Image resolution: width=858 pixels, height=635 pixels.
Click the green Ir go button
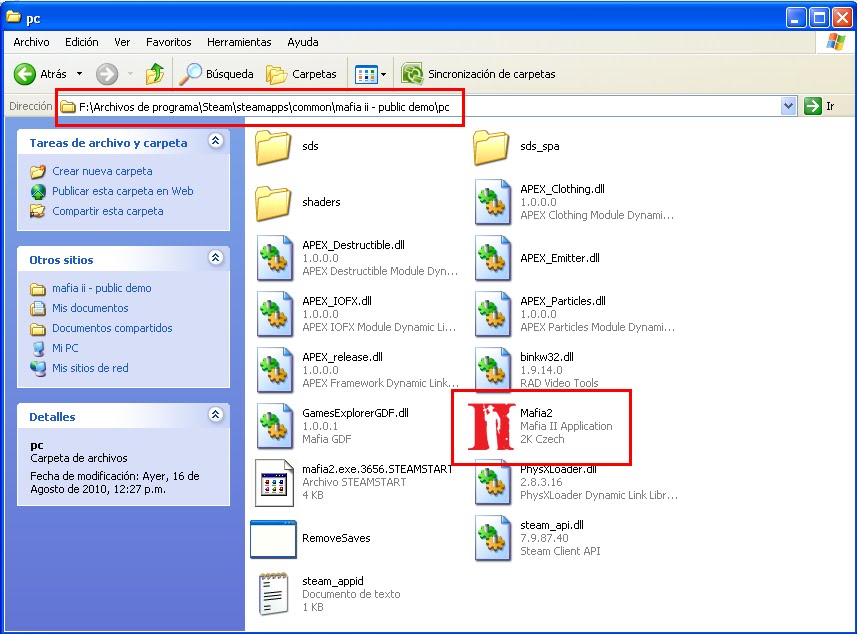point(819,106)
